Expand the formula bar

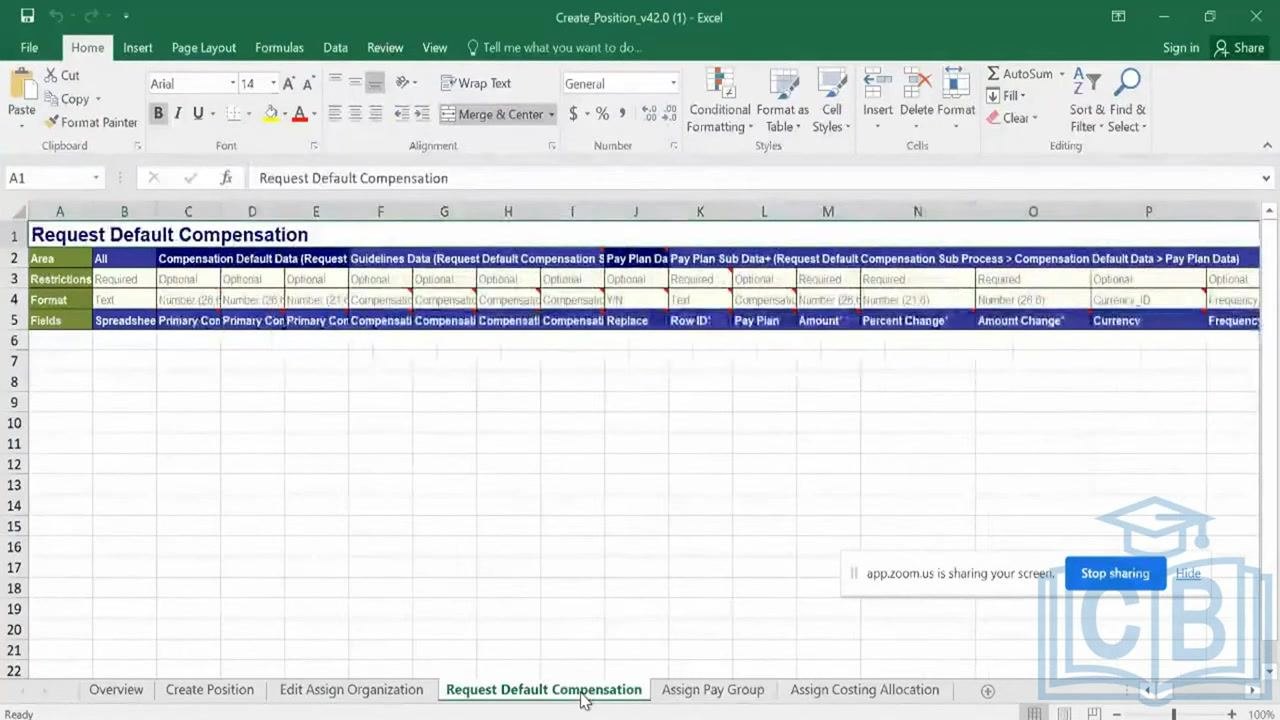(x=1266, y=178)
